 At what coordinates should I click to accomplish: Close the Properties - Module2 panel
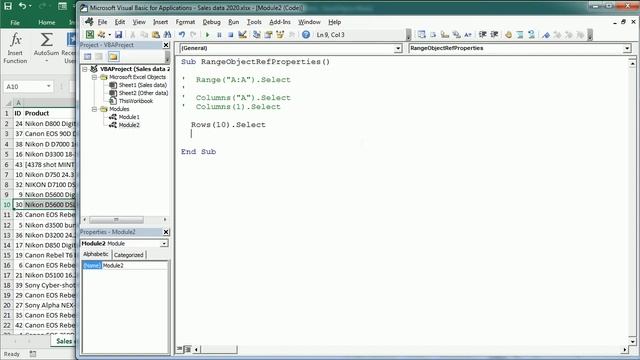[x=166, y=232]
